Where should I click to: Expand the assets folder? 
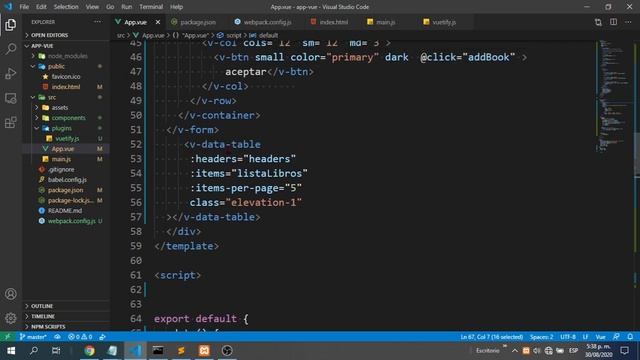pyautogui.click(x=60, y=107)
